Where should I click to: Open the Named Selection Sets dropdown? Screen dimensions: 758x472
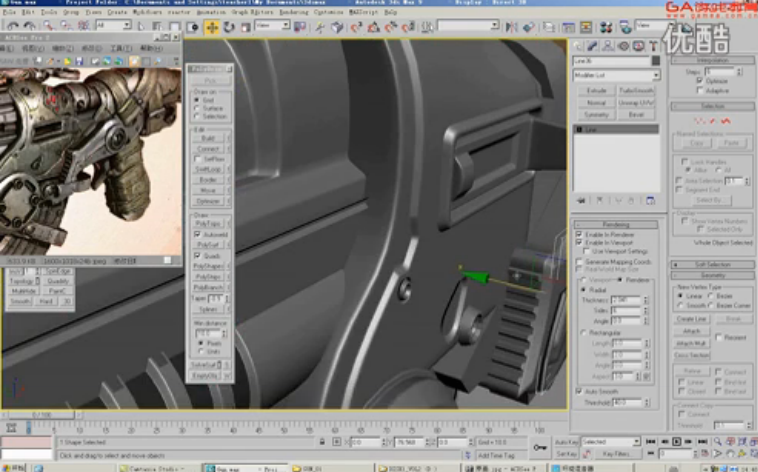pos(467,25)
